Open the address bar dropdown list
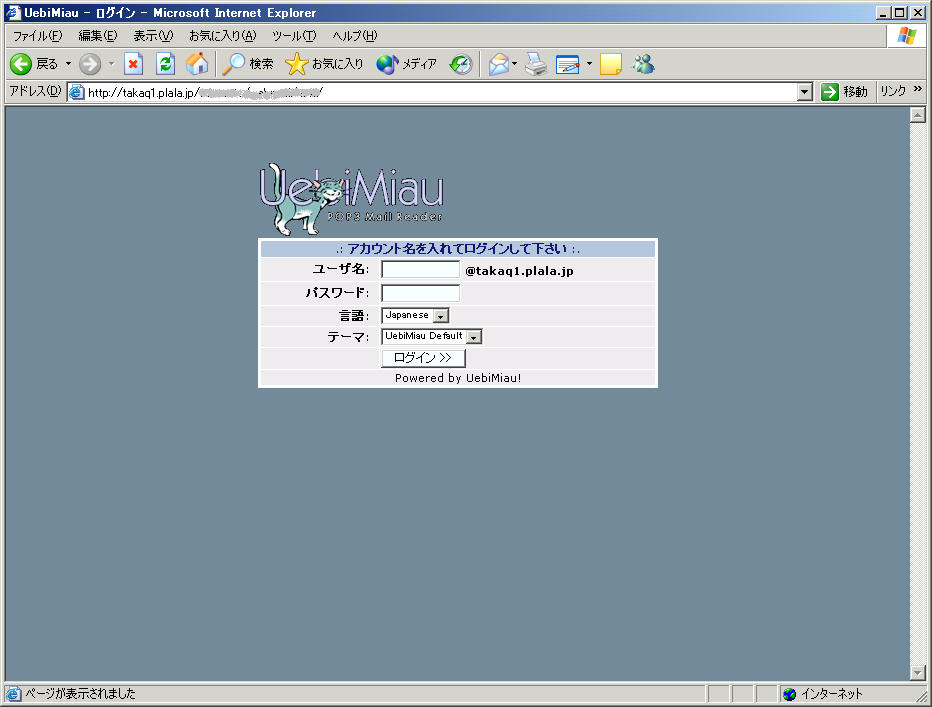The height and width of the screenshot is (707, 932). pos(805,92)
